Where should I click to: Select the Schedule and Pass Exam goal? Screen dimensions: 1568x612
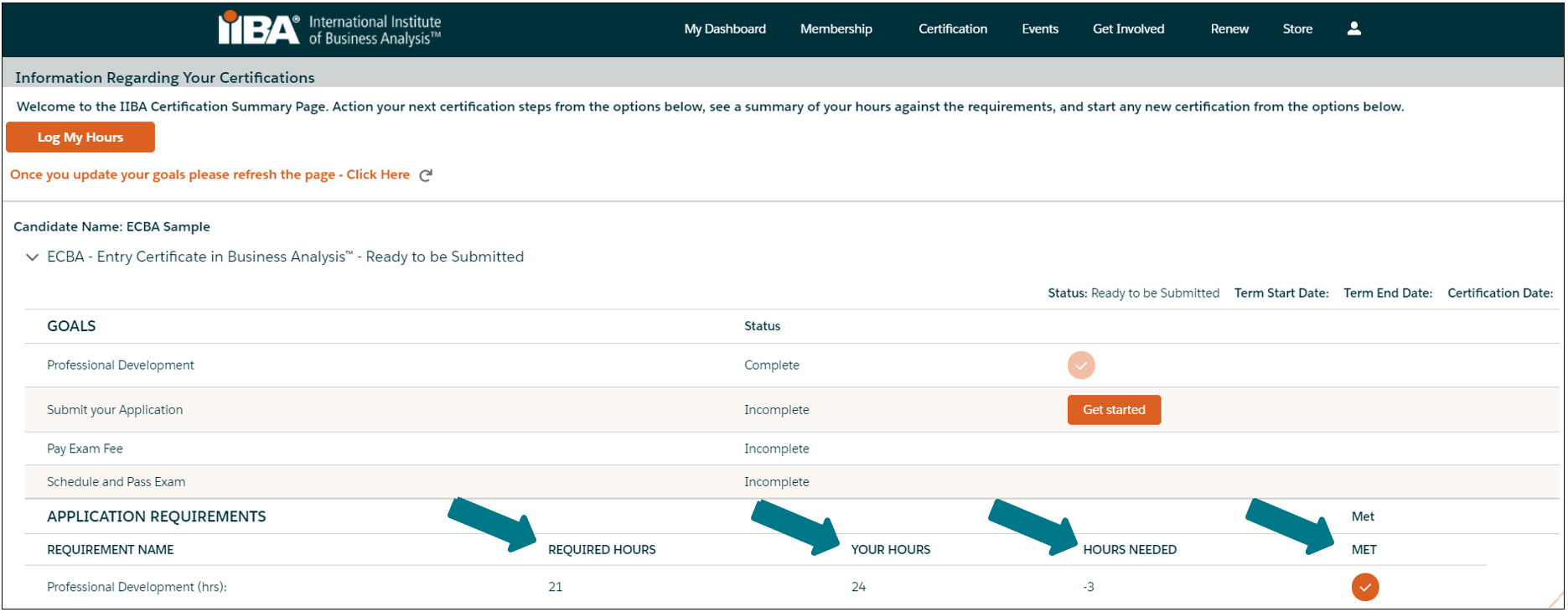pos(116,482)
